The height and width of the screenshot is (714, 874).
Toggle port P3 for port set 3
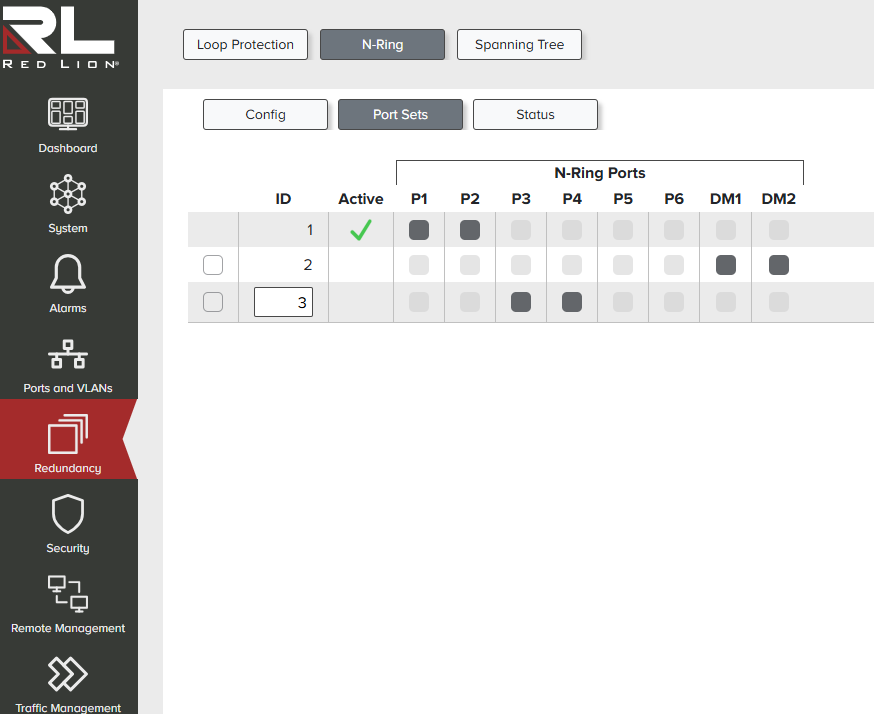pyautogui.click(x=521, y=302)
